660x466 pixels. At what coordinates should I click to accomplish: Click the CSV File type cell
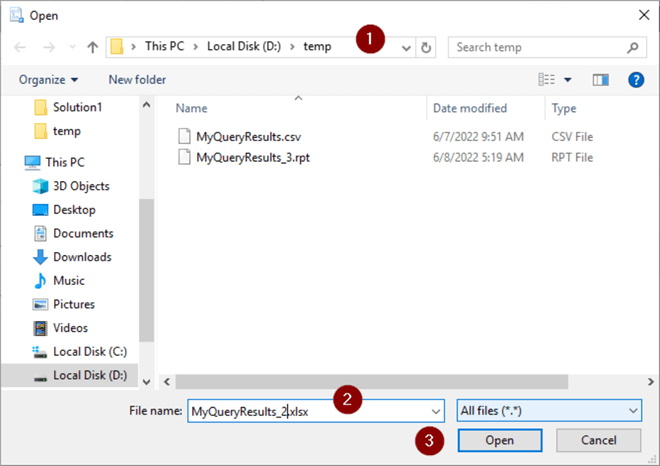(x=572, y=137)
